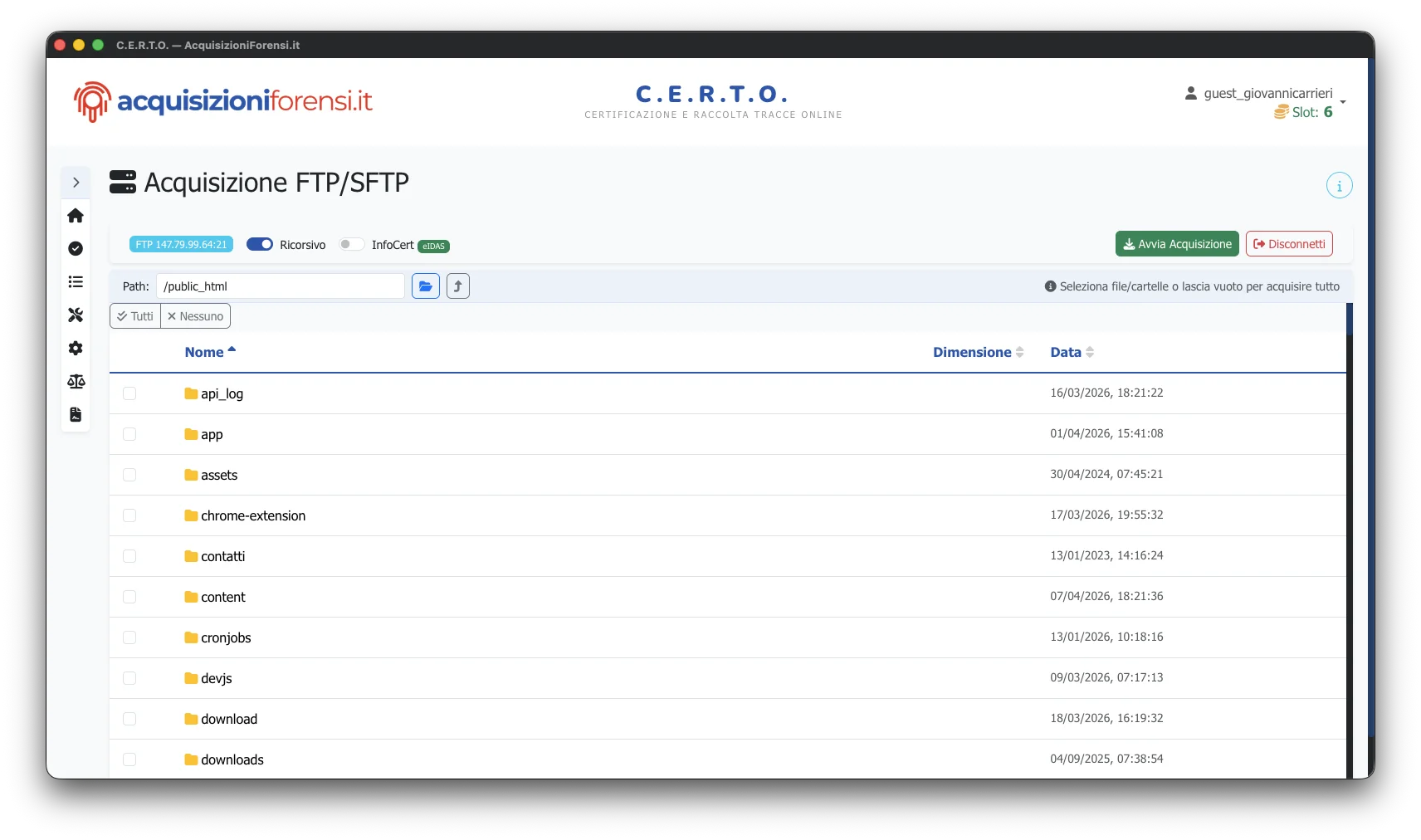Disable the Ricorsivo toggle

[261, 244]
